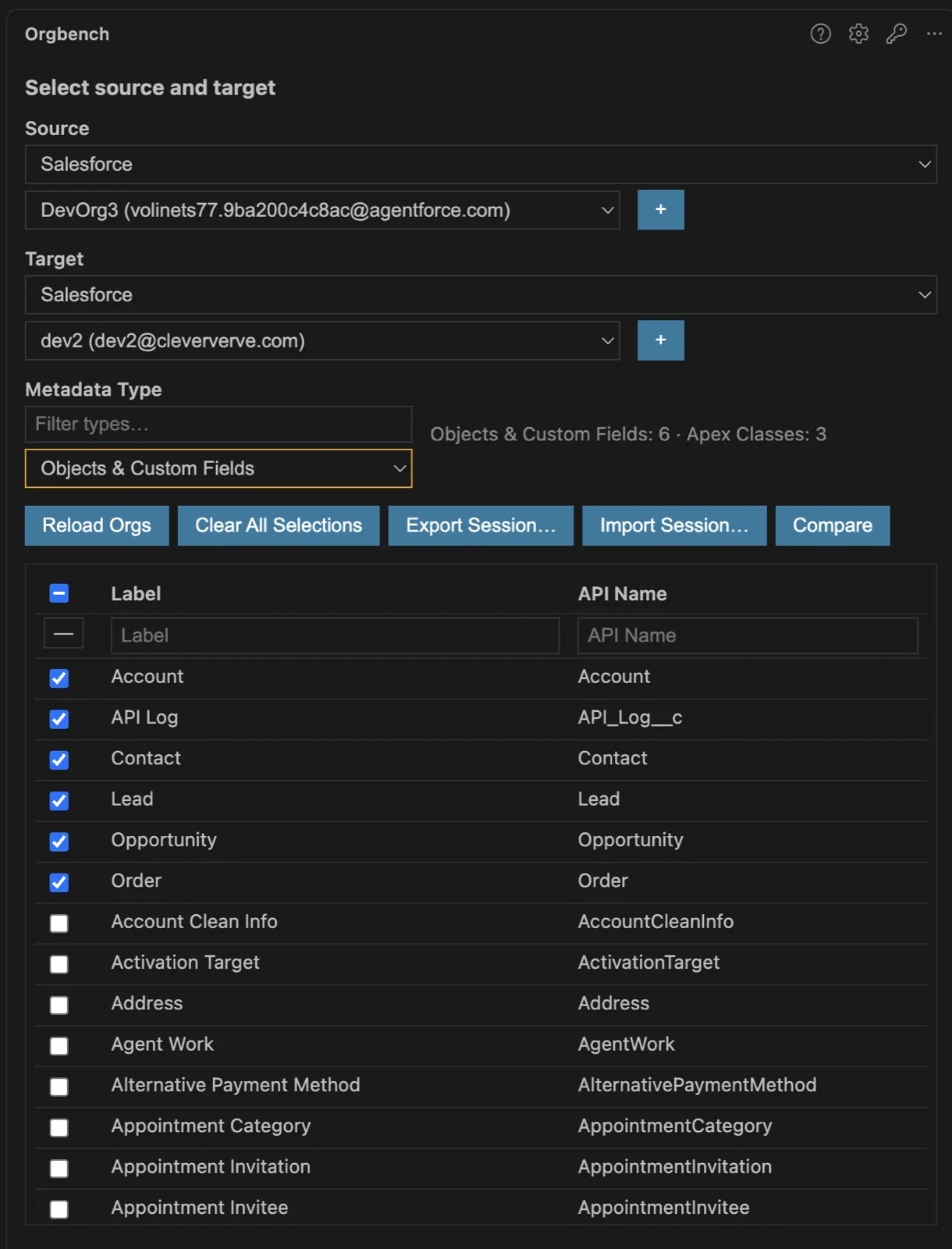This screenshot has width=952, height=1249.
Task: Click the Address label cell
Action: pyautogui.click(x=147, y=1003)
